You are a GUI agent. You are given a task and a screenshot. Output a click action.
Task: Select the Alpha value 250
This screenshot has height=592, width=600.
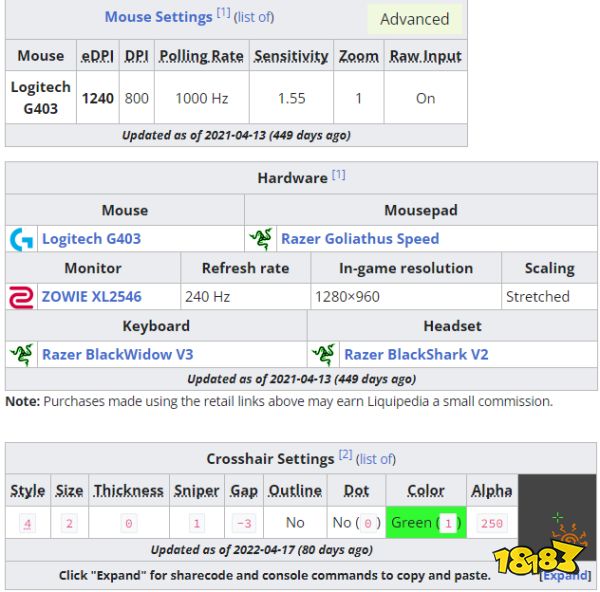[x=492, y=523]
